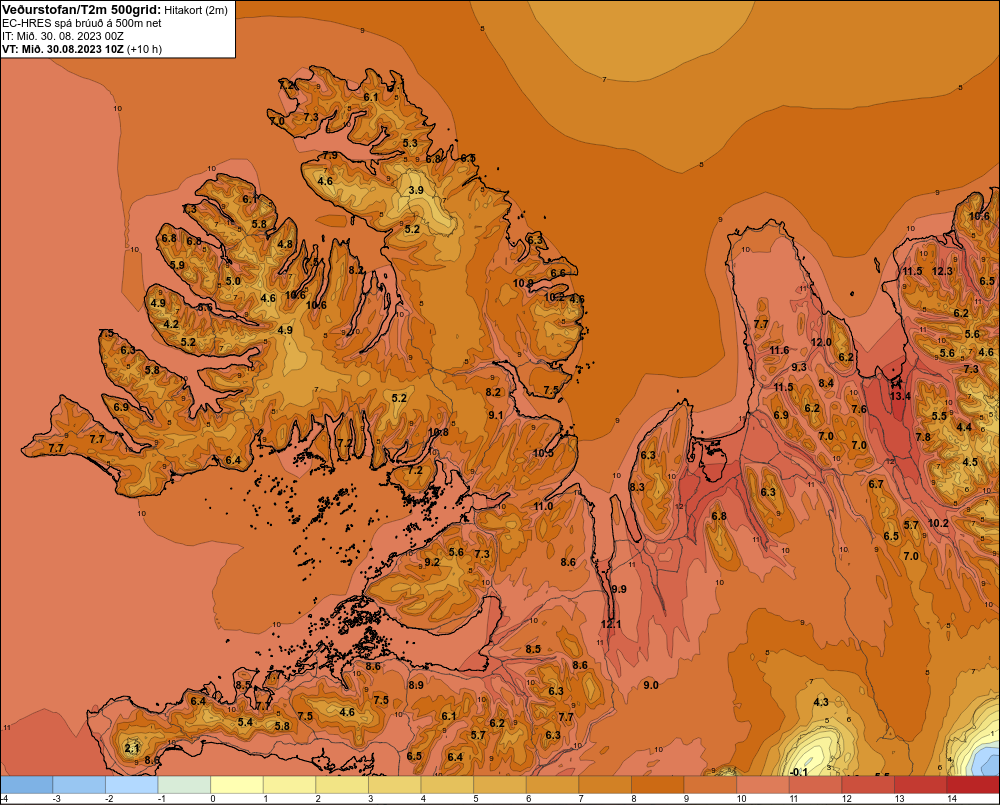1000x805 pixels.
Task: Click the 5.9 temperature value
Action: click(177, 265)
